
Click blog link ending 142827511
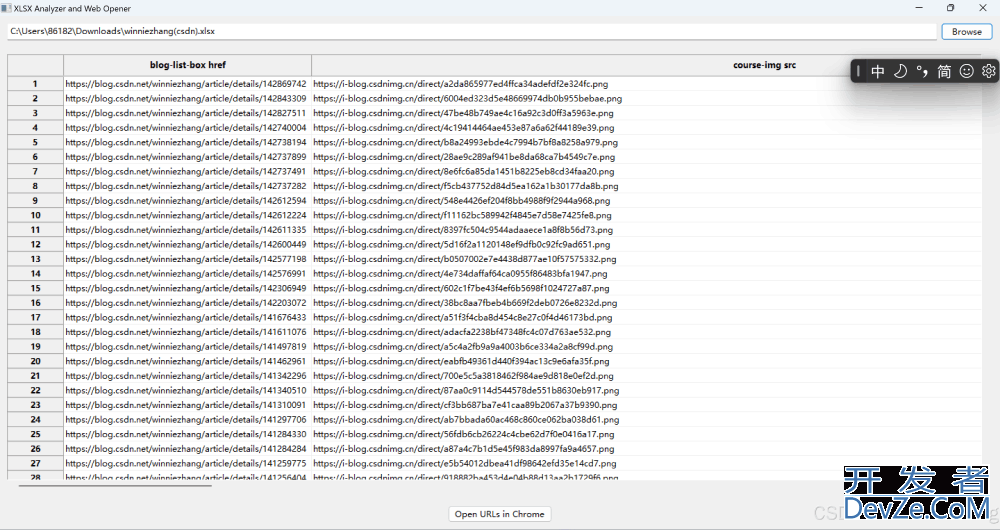[x=186, y=113]
